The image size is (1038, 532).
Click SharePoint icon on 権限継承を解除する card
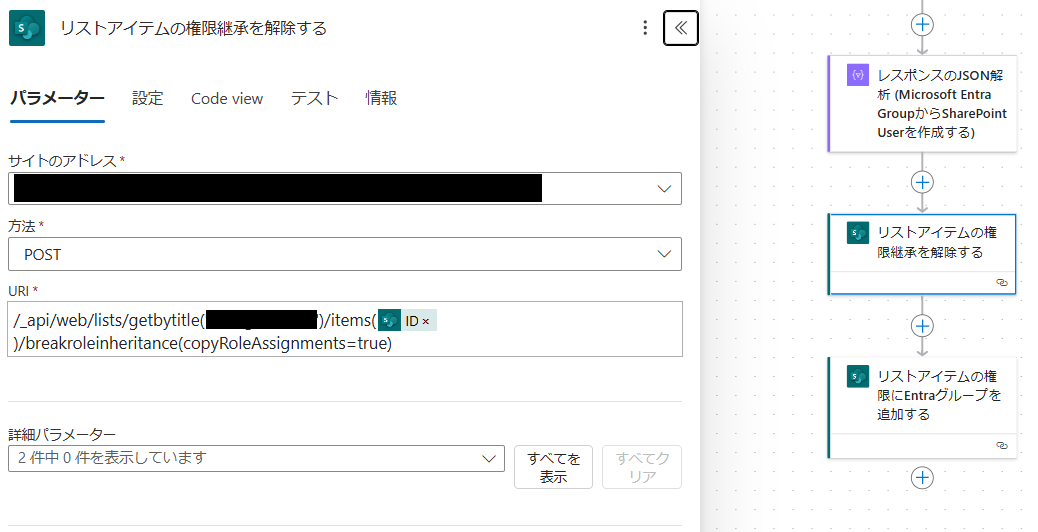click(858, 232)
